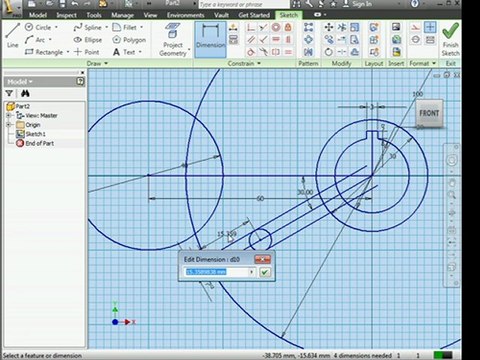Screen dimensions: 480x360
Task: Select the Mirror pattern tool
Action: coord(308,52)
